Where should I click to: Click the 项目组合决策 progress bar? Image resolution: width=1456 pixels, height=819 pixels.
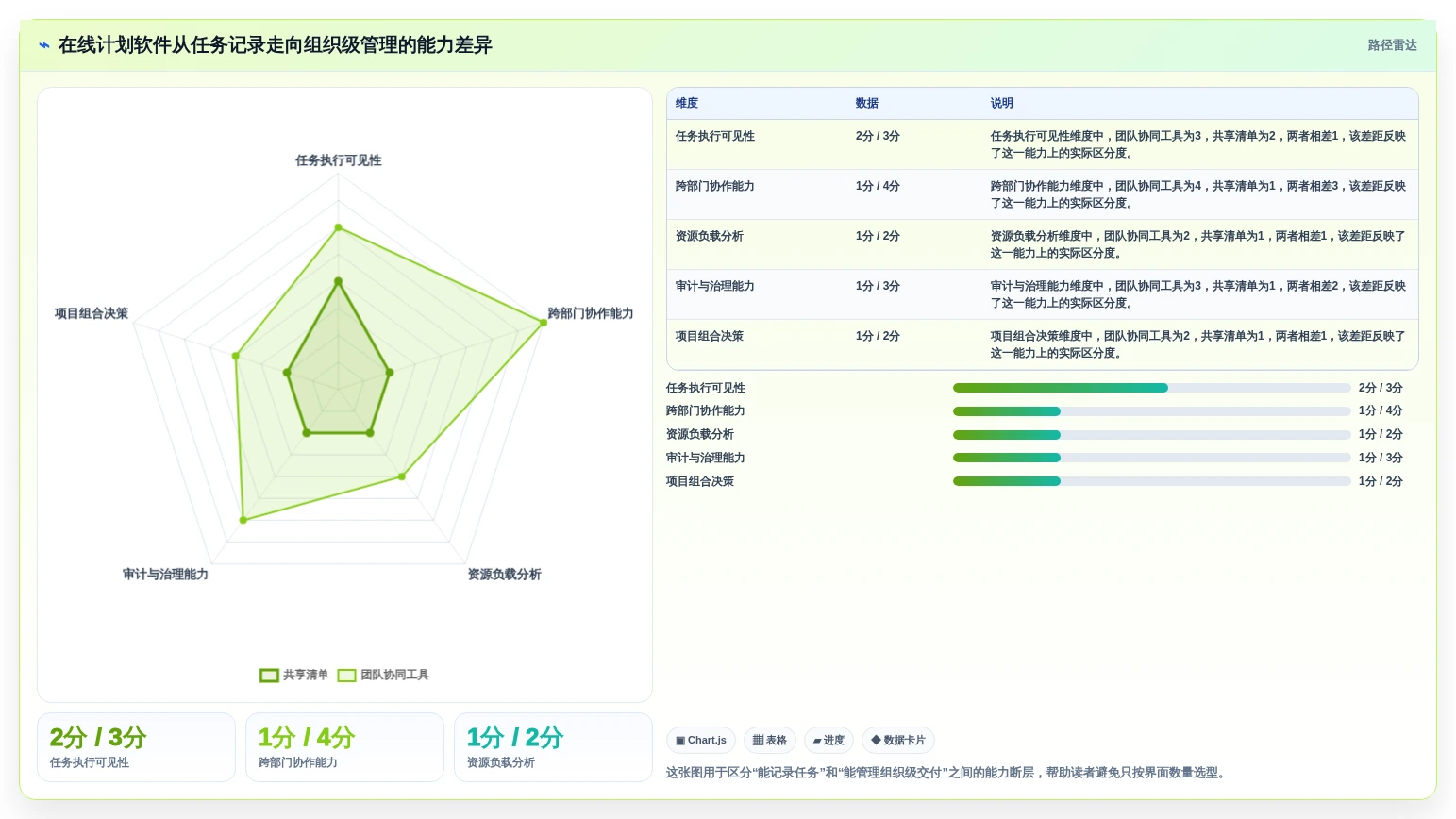click(1151, 481)
